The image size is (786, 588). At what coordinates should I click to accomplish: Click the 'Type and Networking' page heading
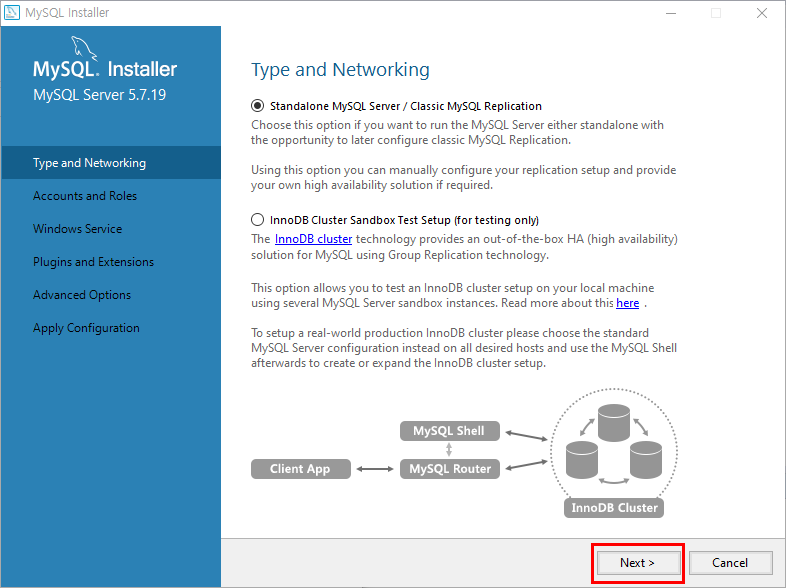click(340, 70)
